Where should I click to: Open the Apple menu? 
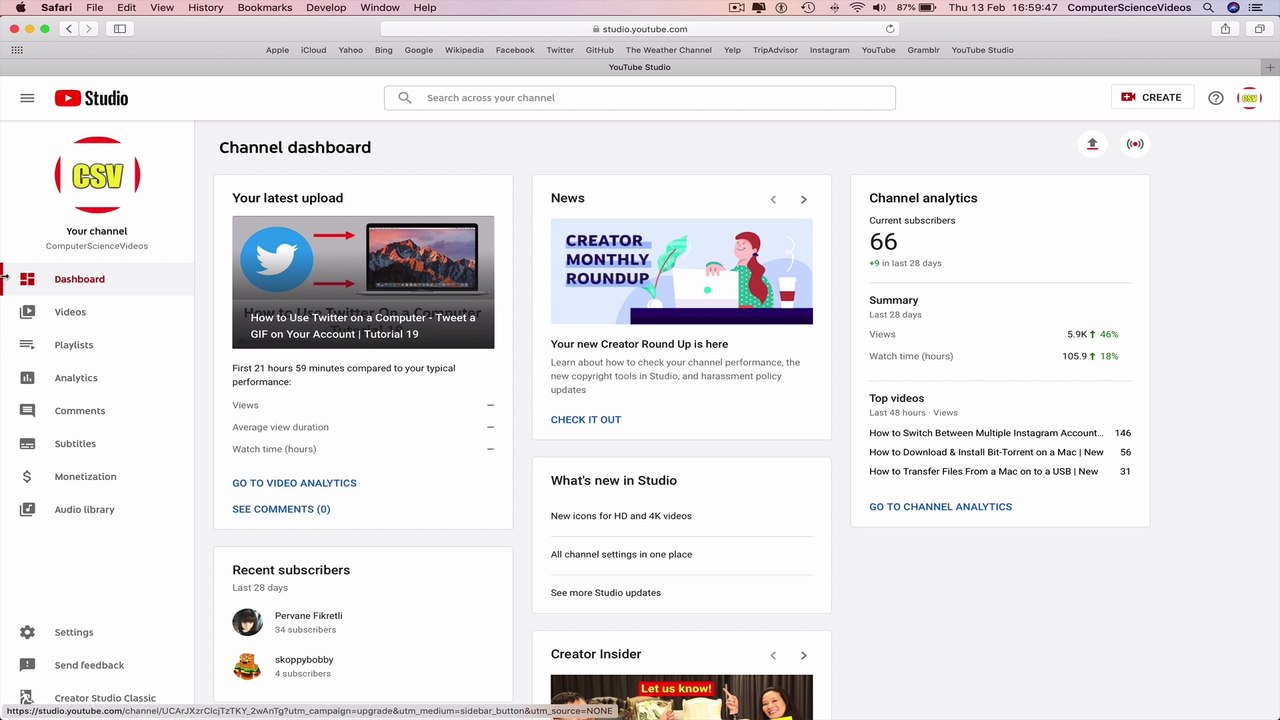[x=20, y=7]
